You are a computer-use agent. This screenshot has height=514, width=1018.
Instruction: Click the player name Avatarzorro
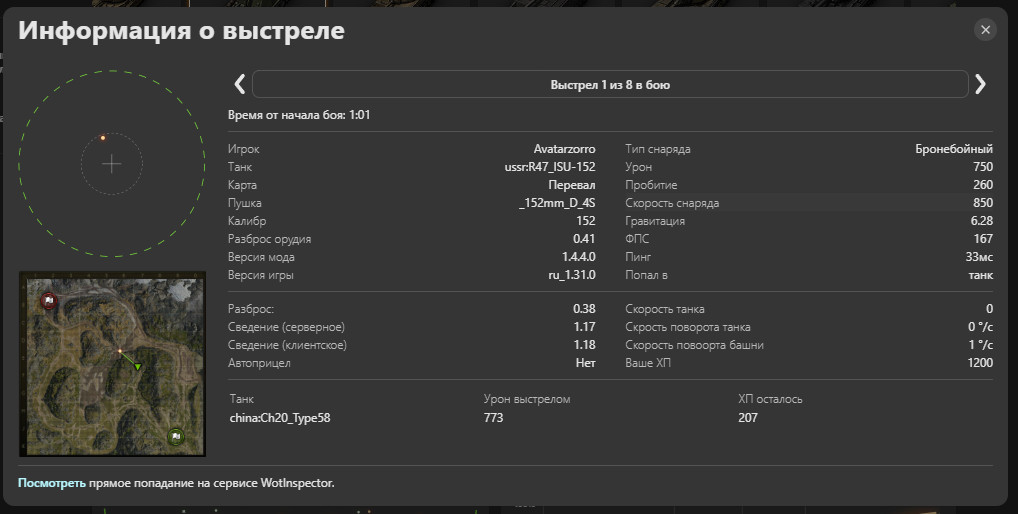564,149
